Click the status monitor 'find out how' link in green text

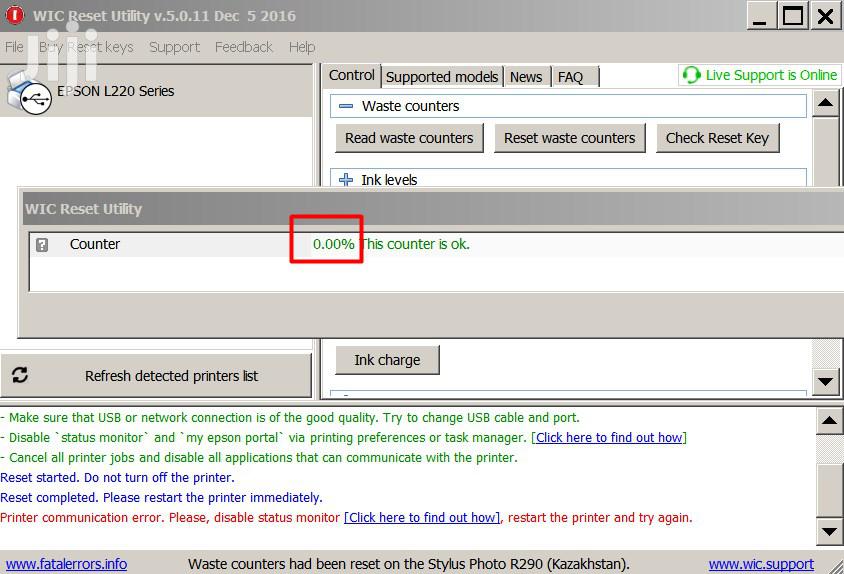609,437
